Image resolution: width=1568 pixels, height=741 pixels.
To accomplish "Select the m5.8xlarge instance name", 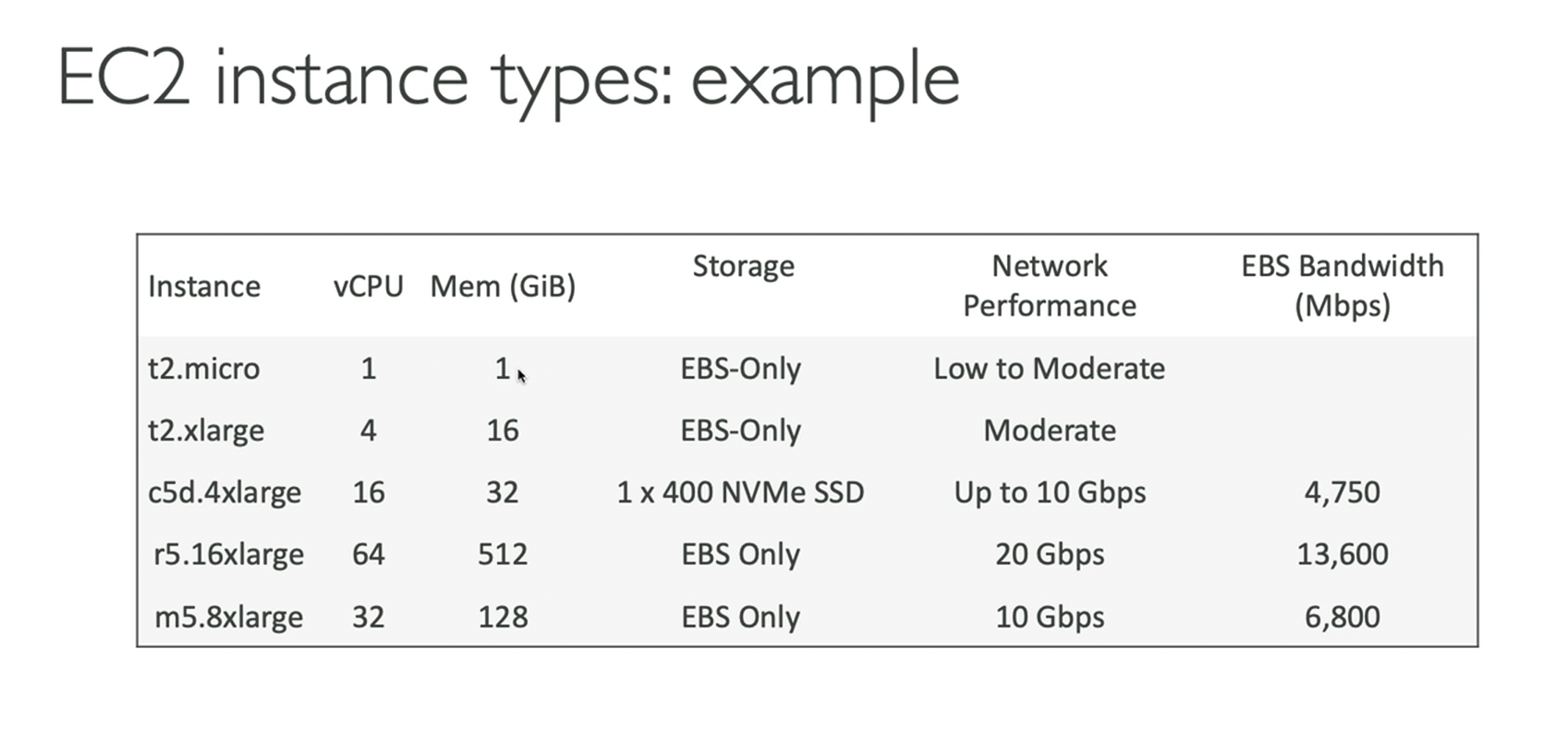I will pos(228,617).
